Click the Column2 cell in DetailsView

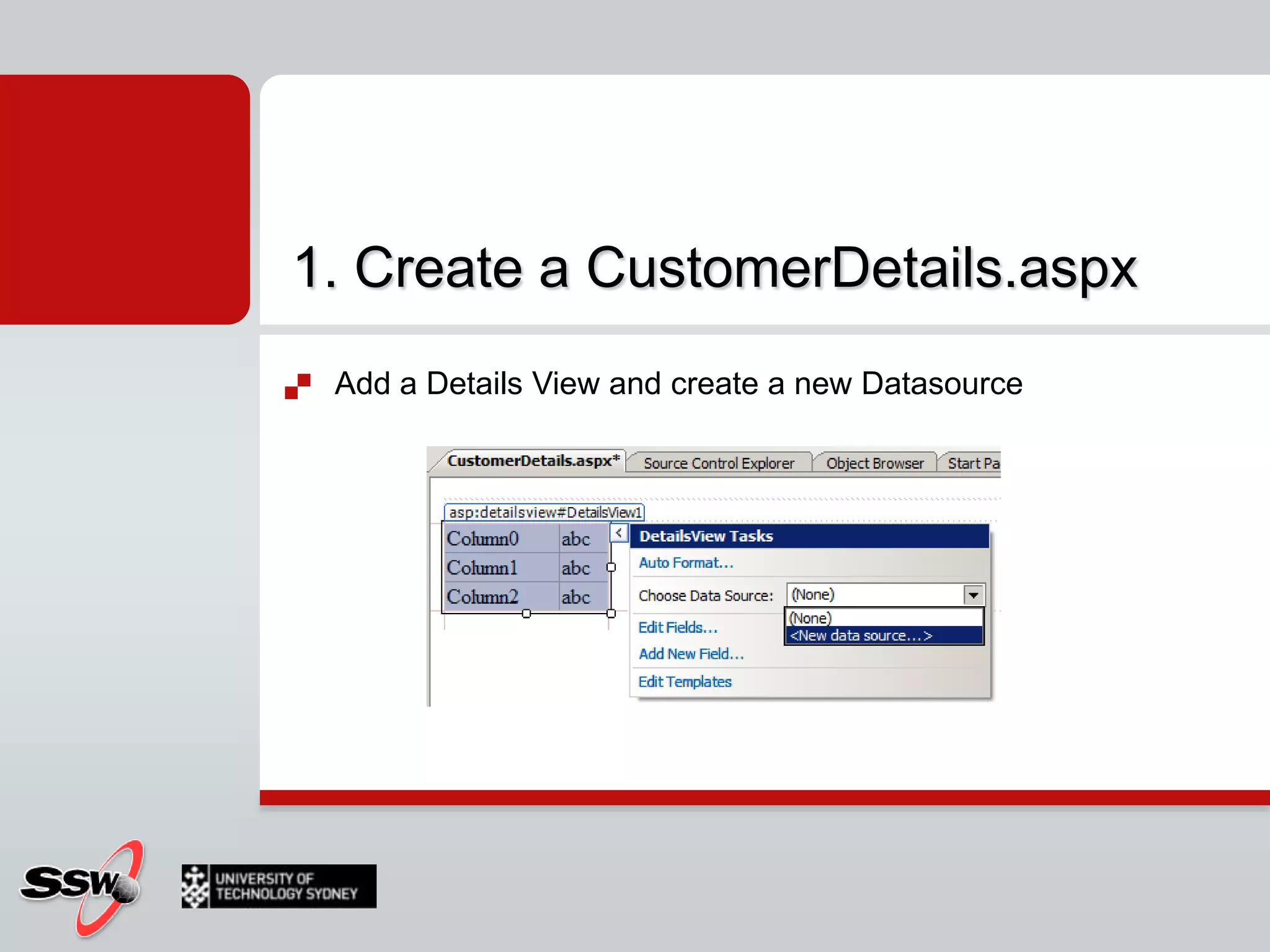tap(482, 597)
